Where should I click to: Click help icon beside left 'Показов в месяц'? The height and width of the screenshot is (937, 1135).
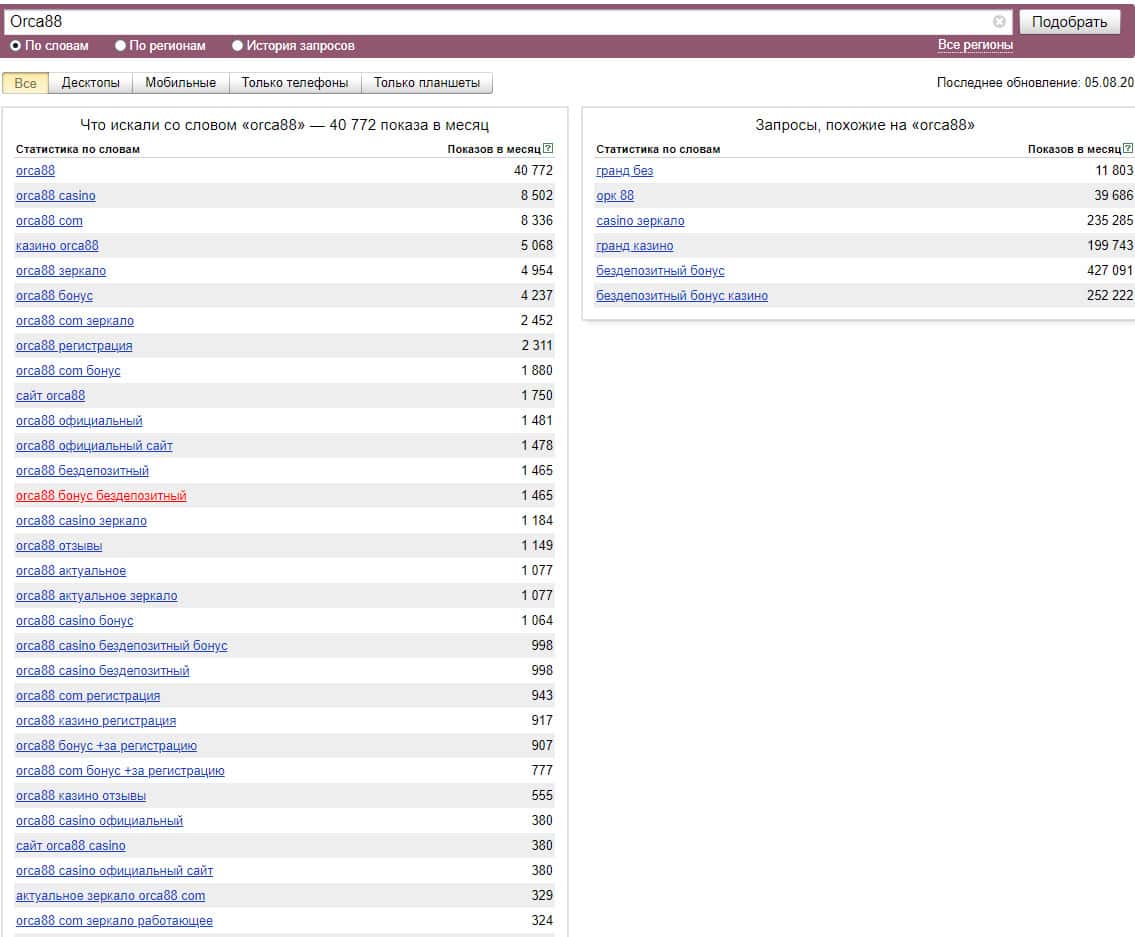[548, 149]
